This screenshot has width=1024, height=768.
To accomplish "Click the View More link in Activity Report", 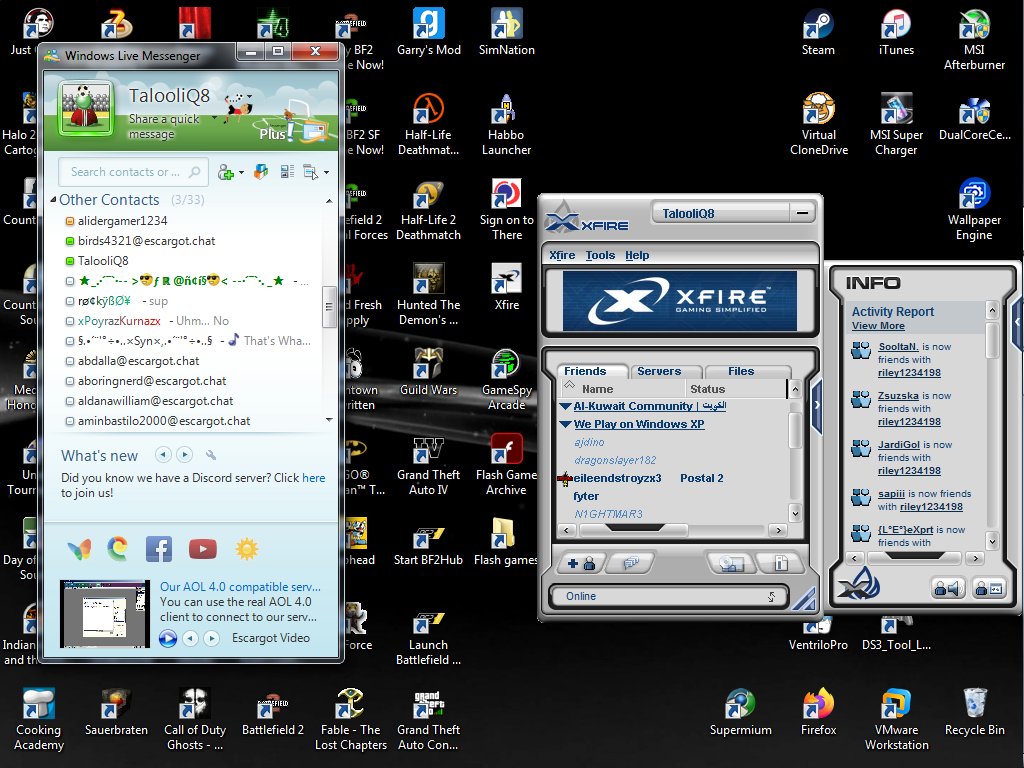I will click(x=878, y=326).
